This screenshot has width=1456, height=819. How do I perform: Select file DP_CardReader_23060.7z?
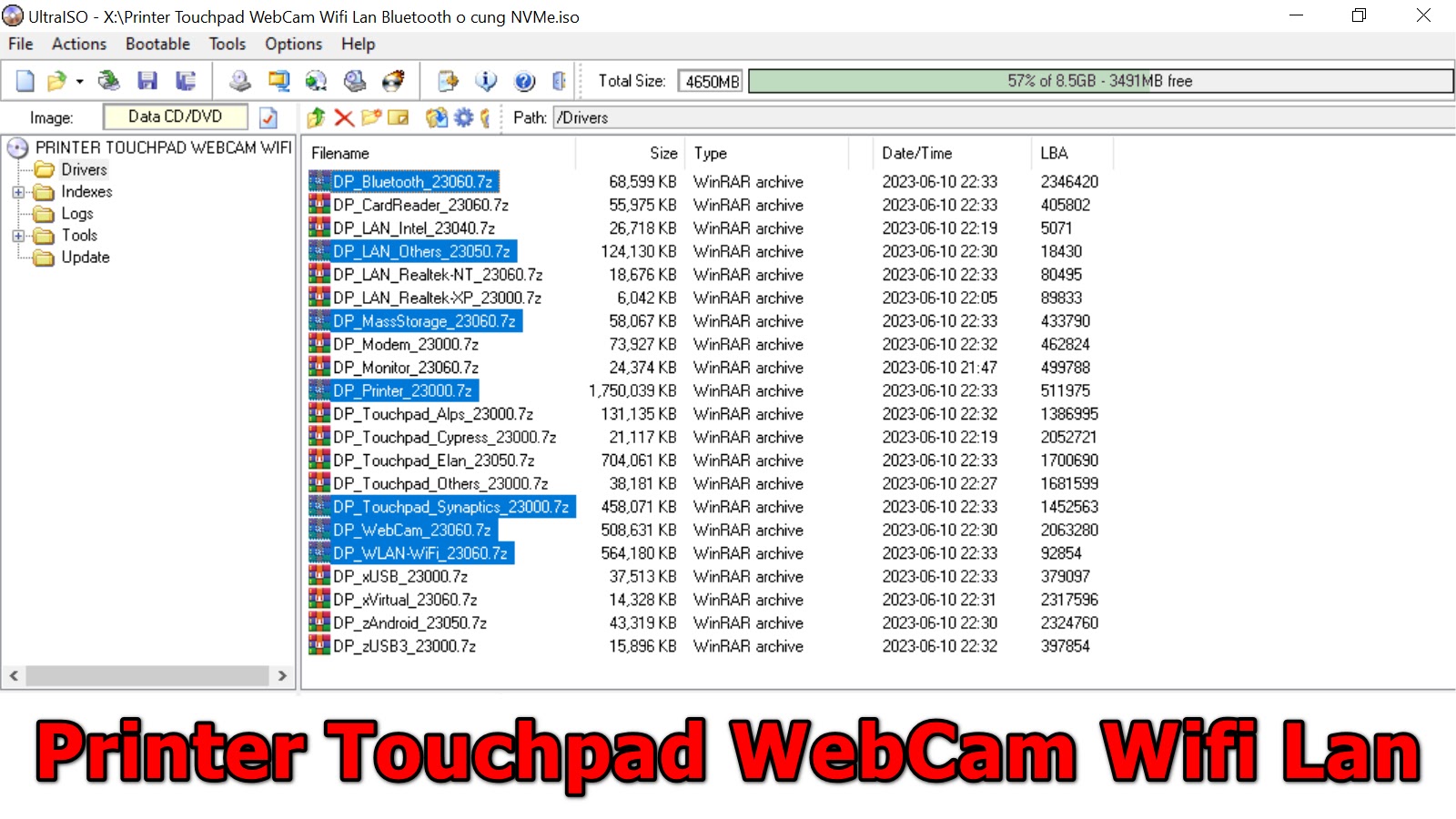tap(420, 205)
